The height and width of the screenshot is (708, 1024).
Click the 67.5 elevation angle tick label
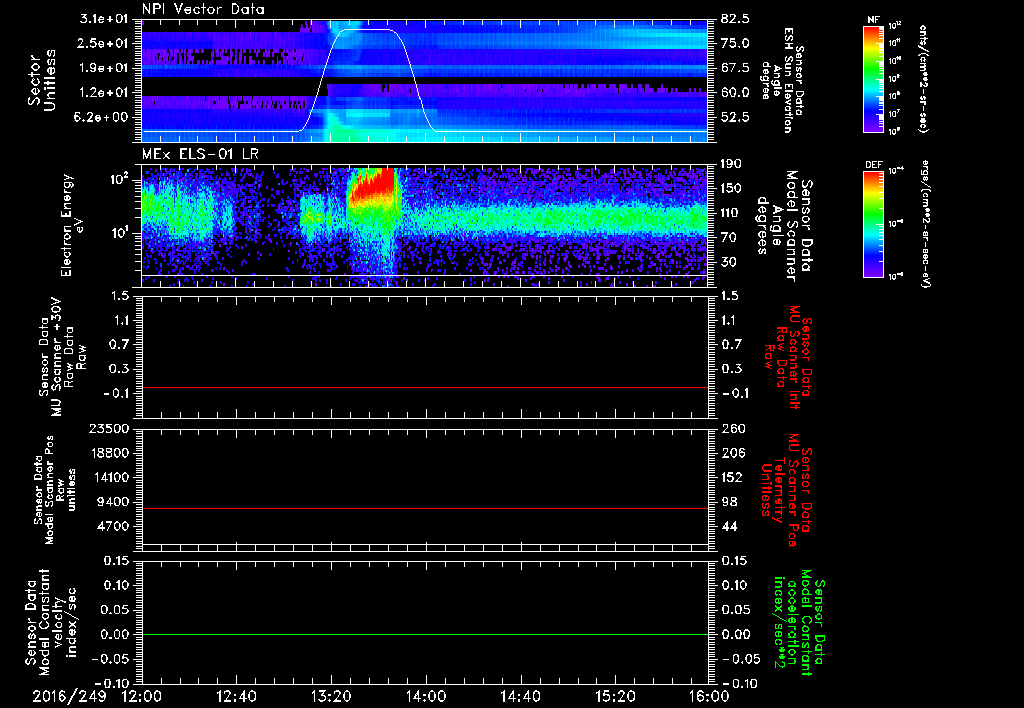735,68
